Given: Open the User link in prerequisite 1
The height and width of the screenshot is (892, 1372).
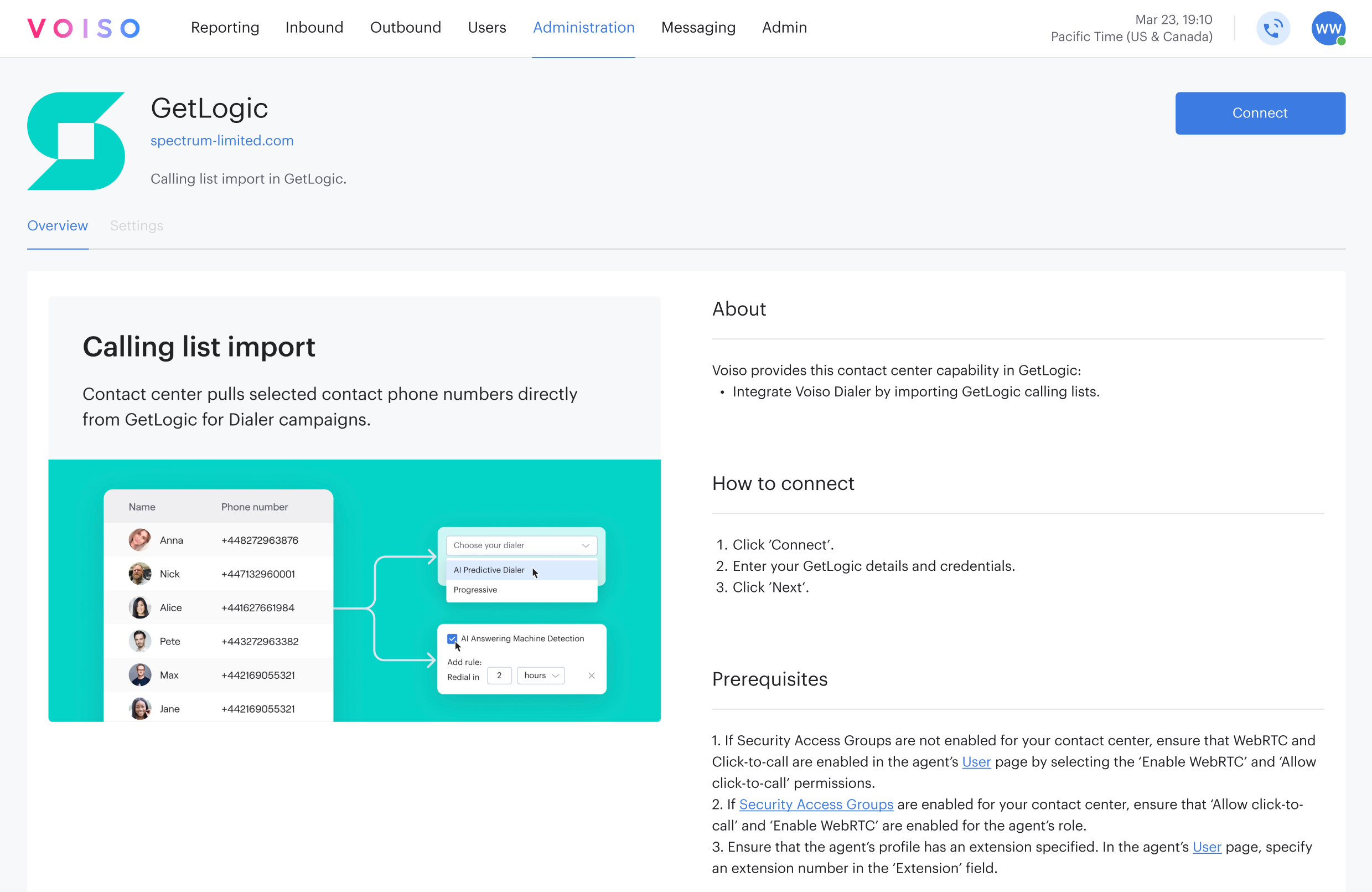Looking at the screenshot, I should point(976,761).
